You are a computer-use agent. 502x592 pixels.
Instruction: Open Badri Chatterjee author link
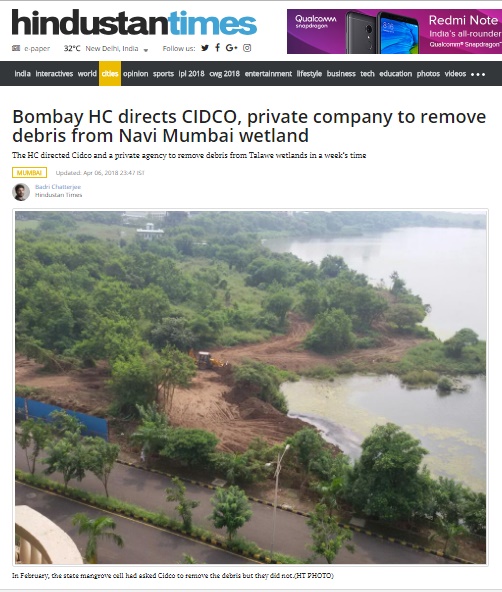pos(58,187)
